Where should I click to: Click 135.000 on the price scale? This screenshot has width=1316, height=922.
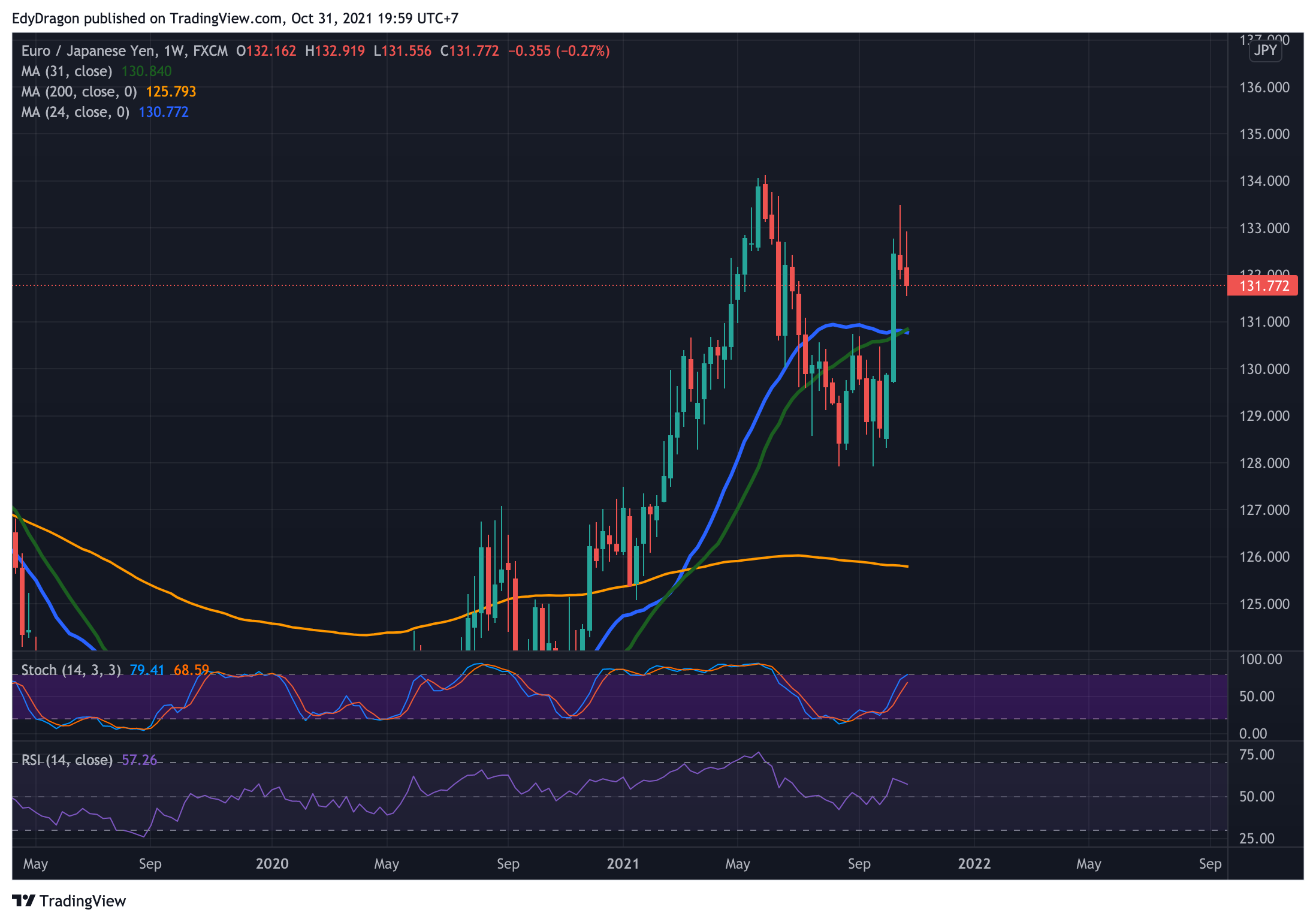tap(1264, 134)
